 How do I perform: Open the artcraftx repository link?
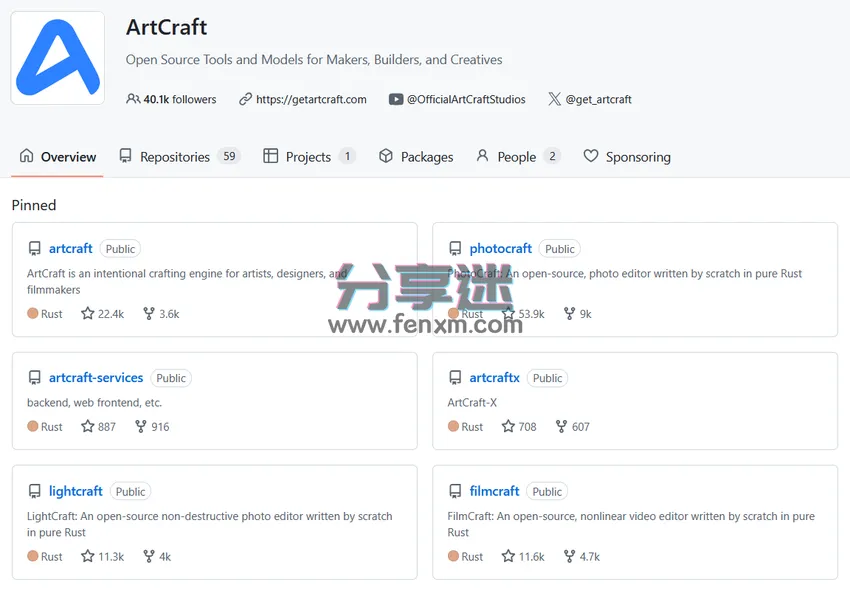(x=494, y=377)
